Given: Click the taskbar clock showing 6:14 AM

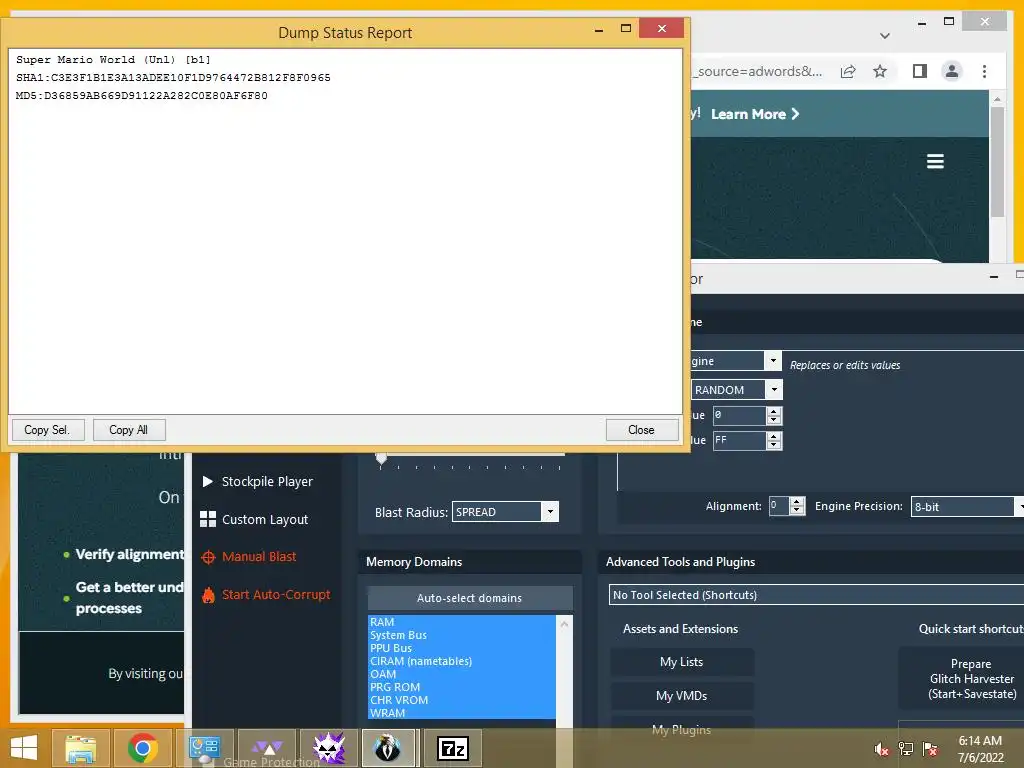Looking at the screenshot, I should point(980,749).
